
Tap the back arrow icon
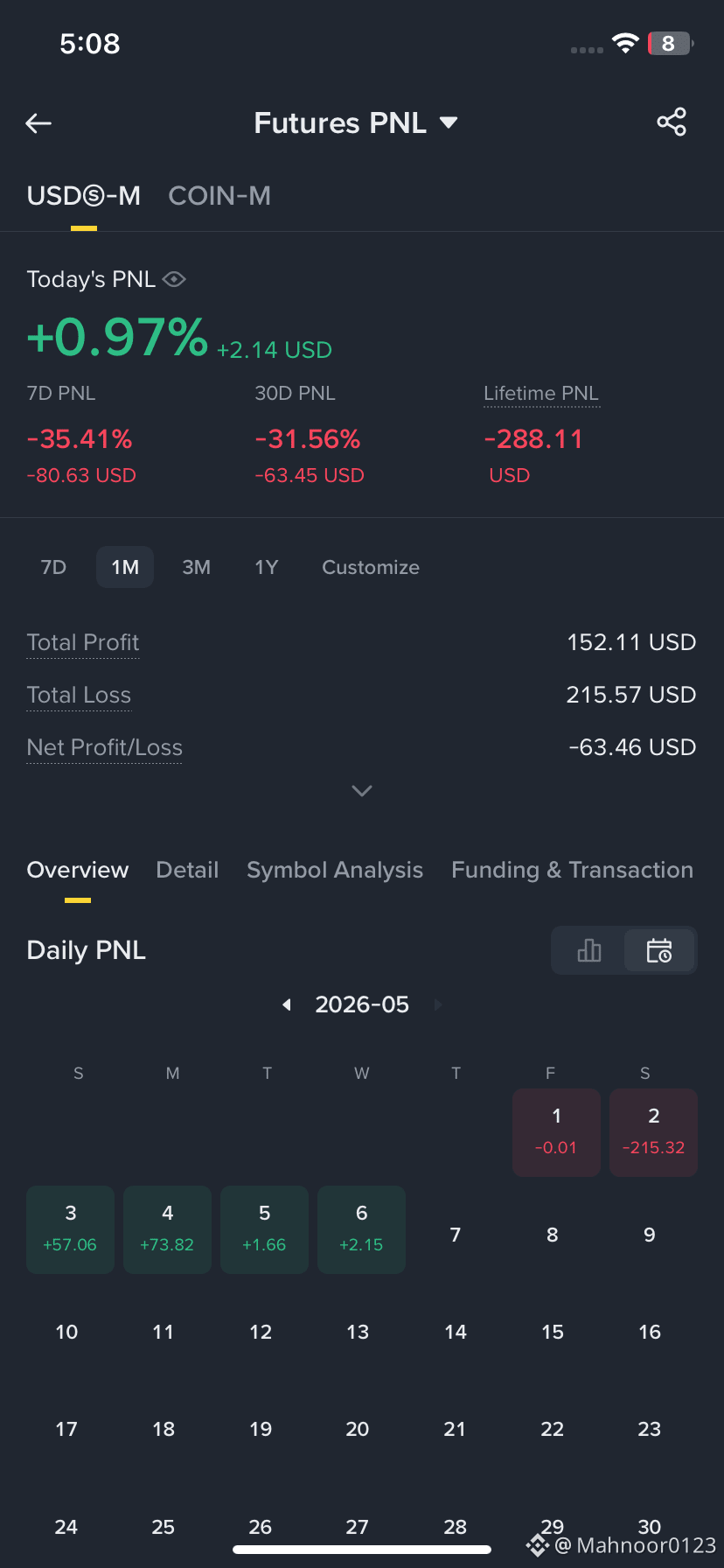(38, 123)
